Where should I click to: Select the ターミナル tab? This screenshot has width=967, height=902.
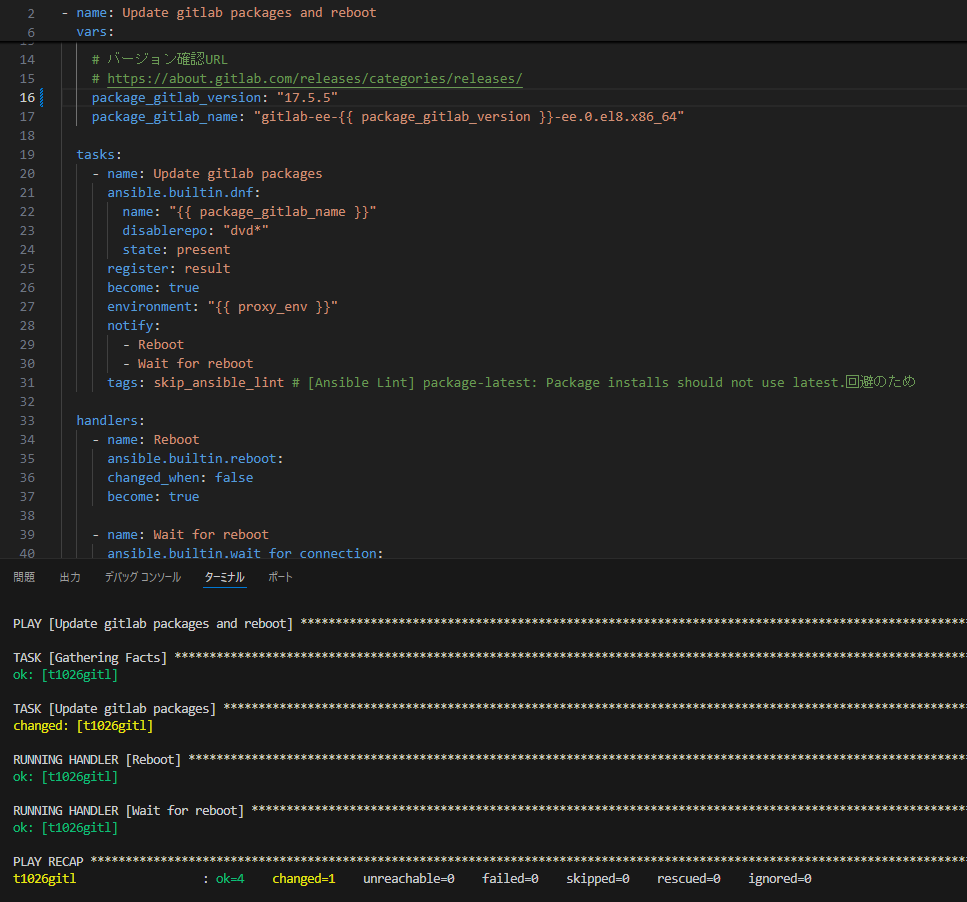[x=224, y=577]
